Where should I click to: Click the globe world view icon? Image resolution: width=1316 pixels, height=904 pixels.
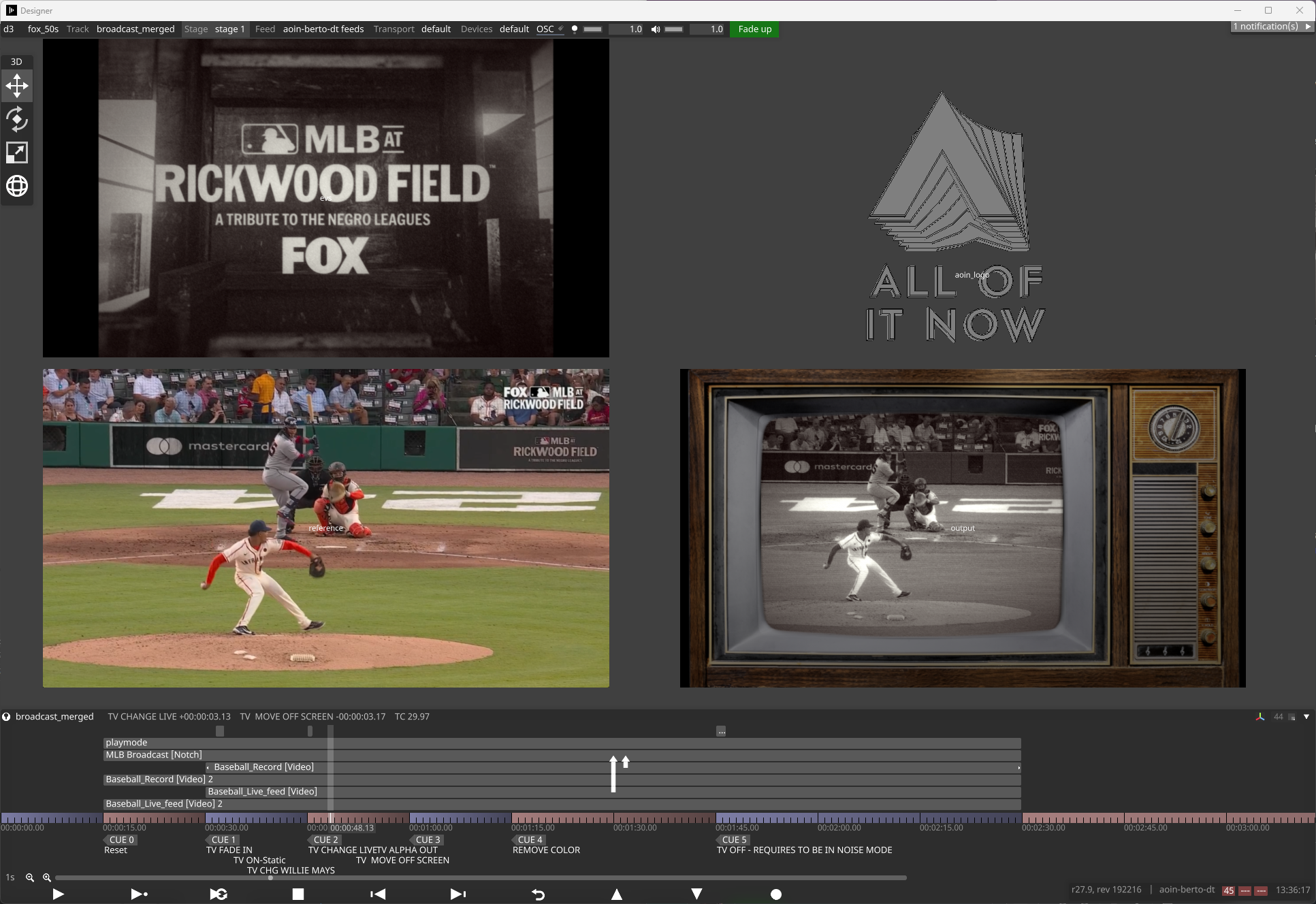pos(17,186)
